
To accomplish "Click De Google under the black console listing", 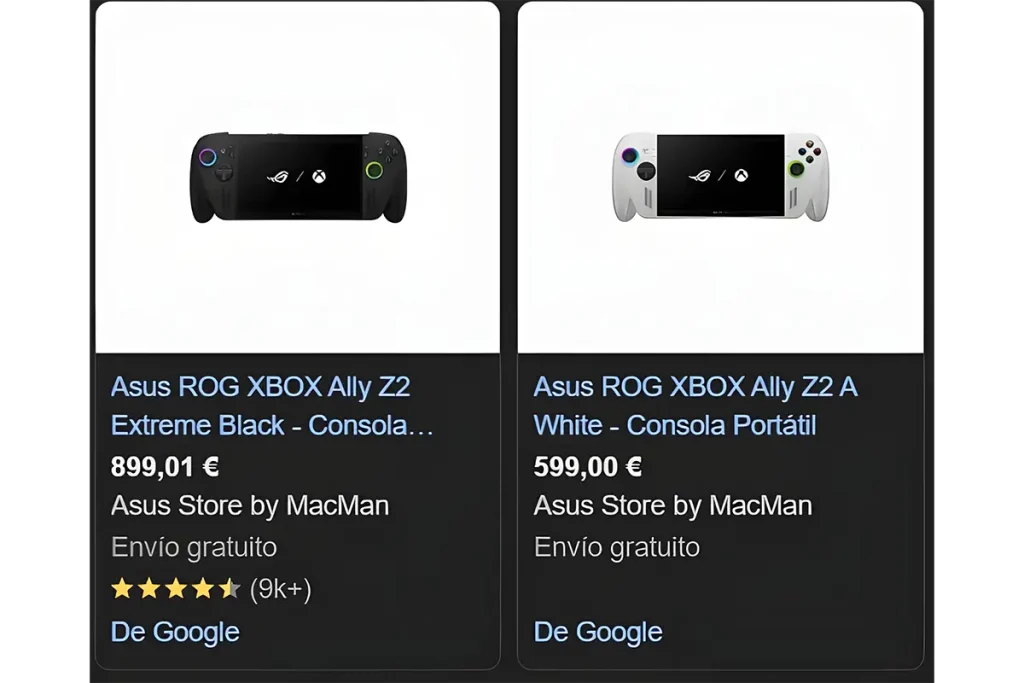I will 175,631.
